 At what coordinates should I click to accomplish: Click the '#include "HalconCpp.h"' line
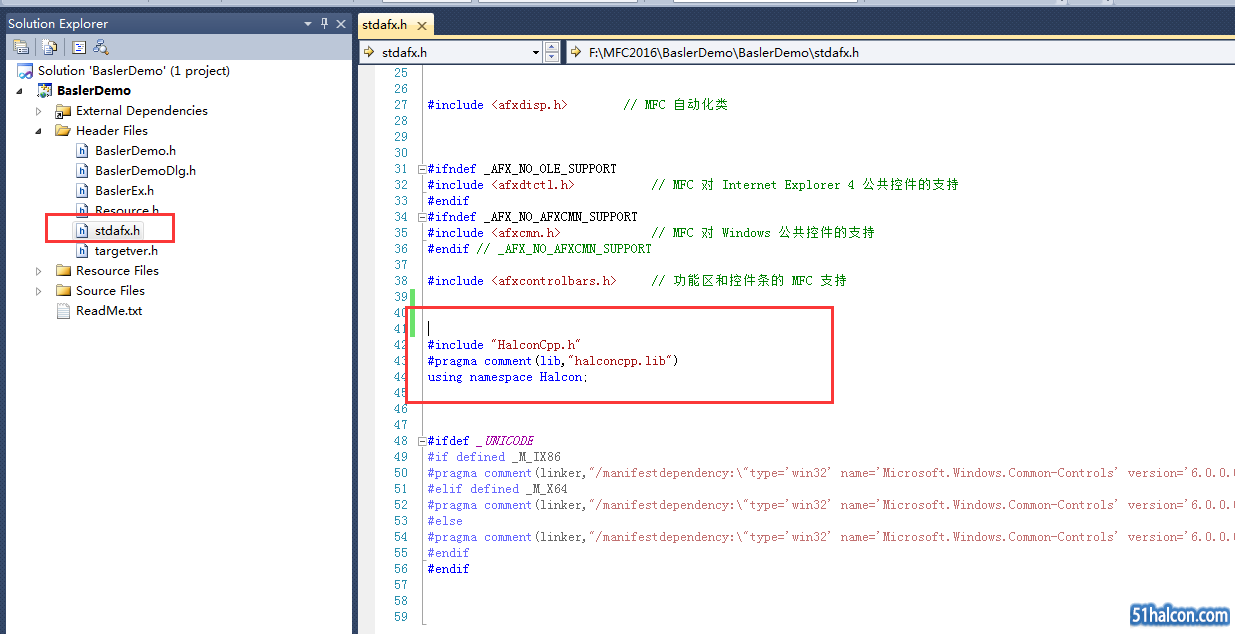point(505,345)
